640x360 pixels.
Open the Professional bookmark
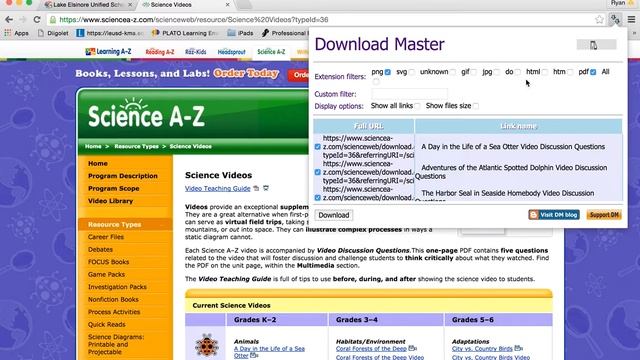coord(285,33)
